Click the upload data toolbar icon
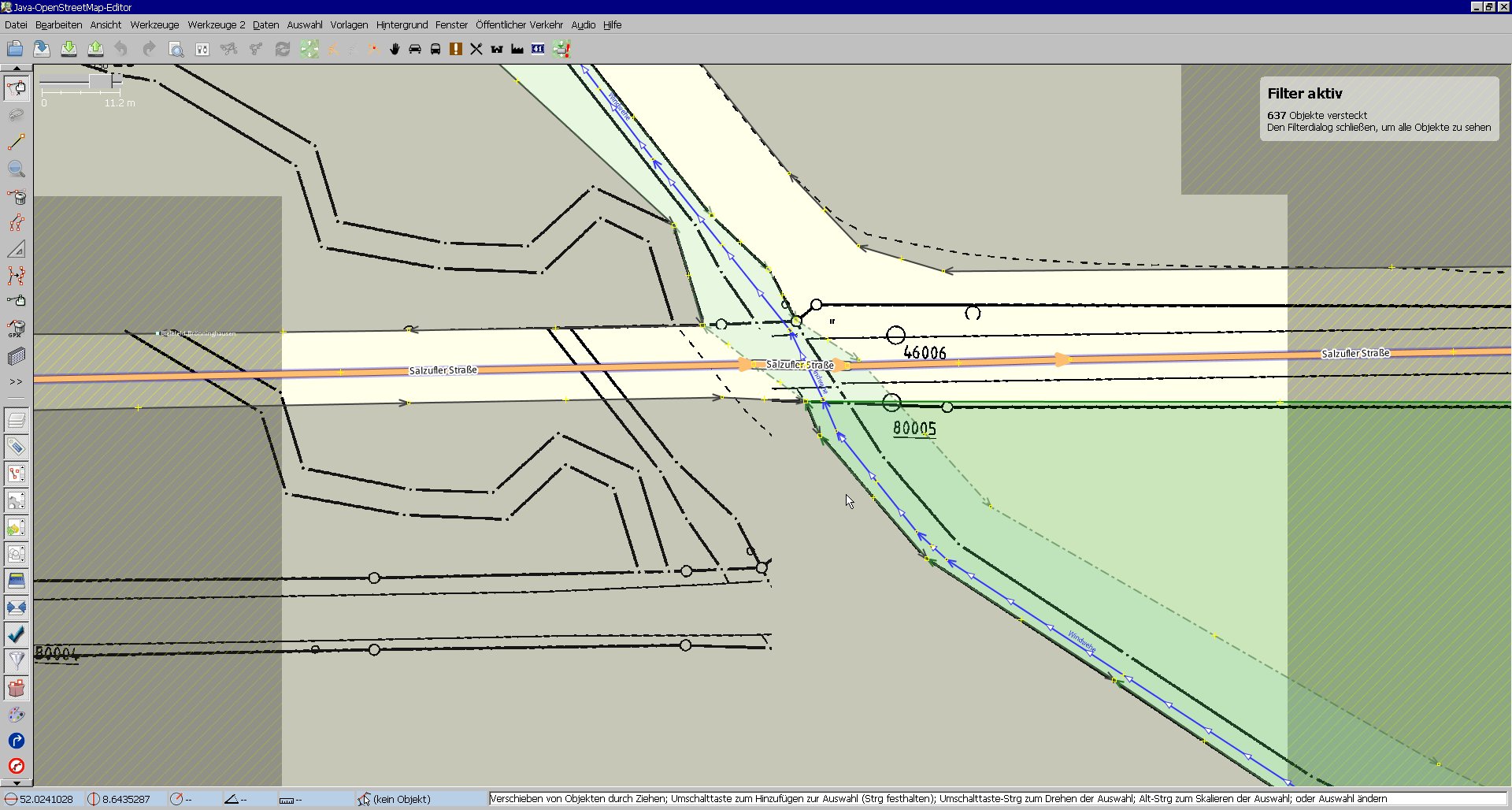The width and height of the screenshot is (1512, 810). click(95, 49)
